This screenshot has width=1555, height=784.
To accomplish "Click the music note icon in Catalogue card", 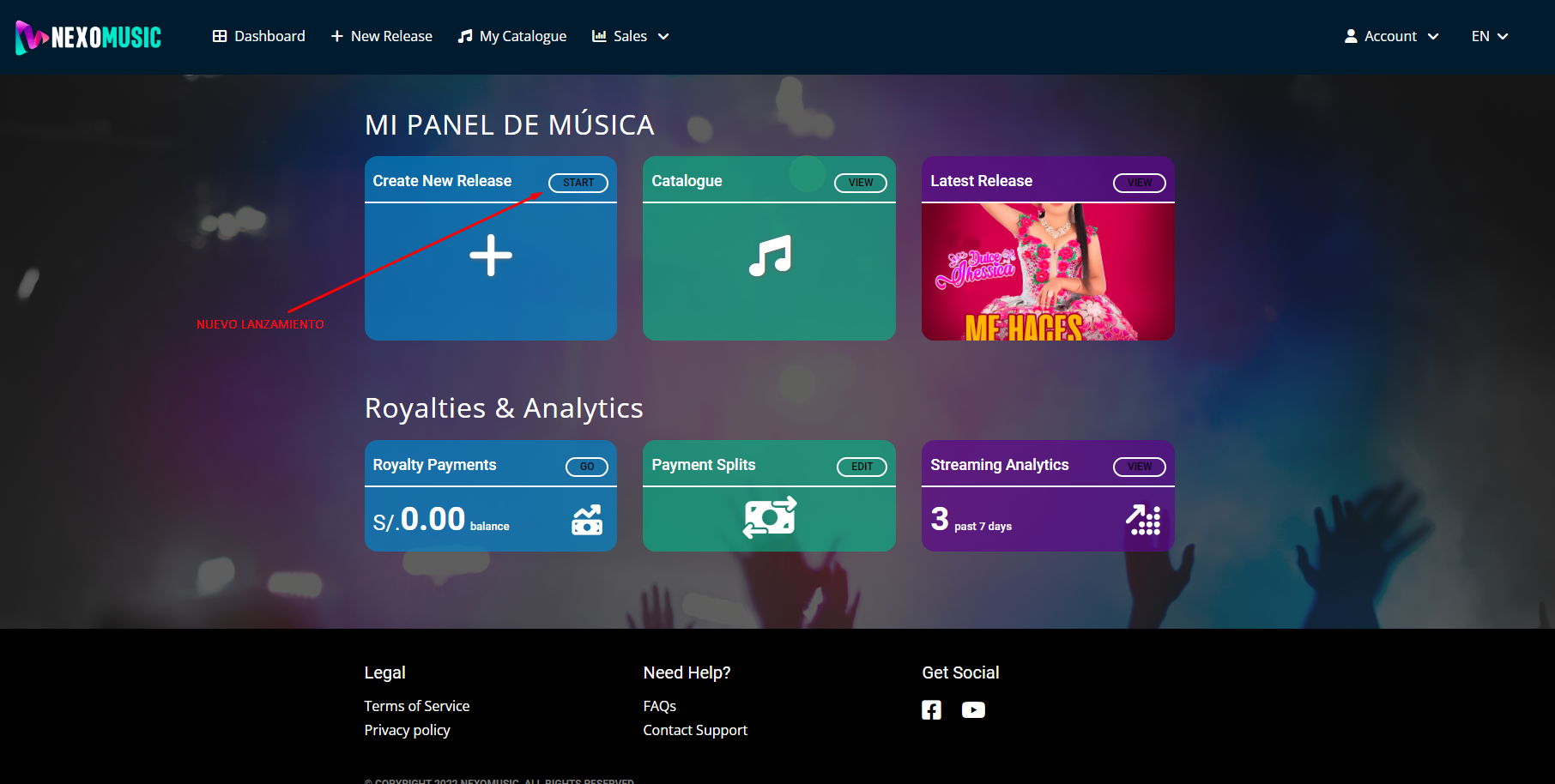I will 770,256.
